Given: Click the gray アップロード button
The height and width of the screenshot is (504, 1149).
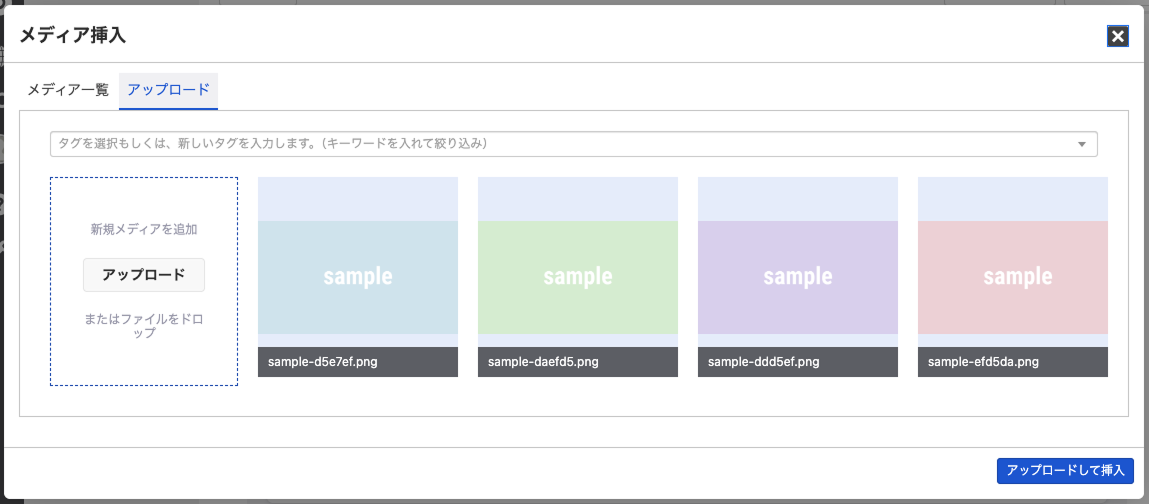Looking at the screenshot, I should [x=144, y=275].
